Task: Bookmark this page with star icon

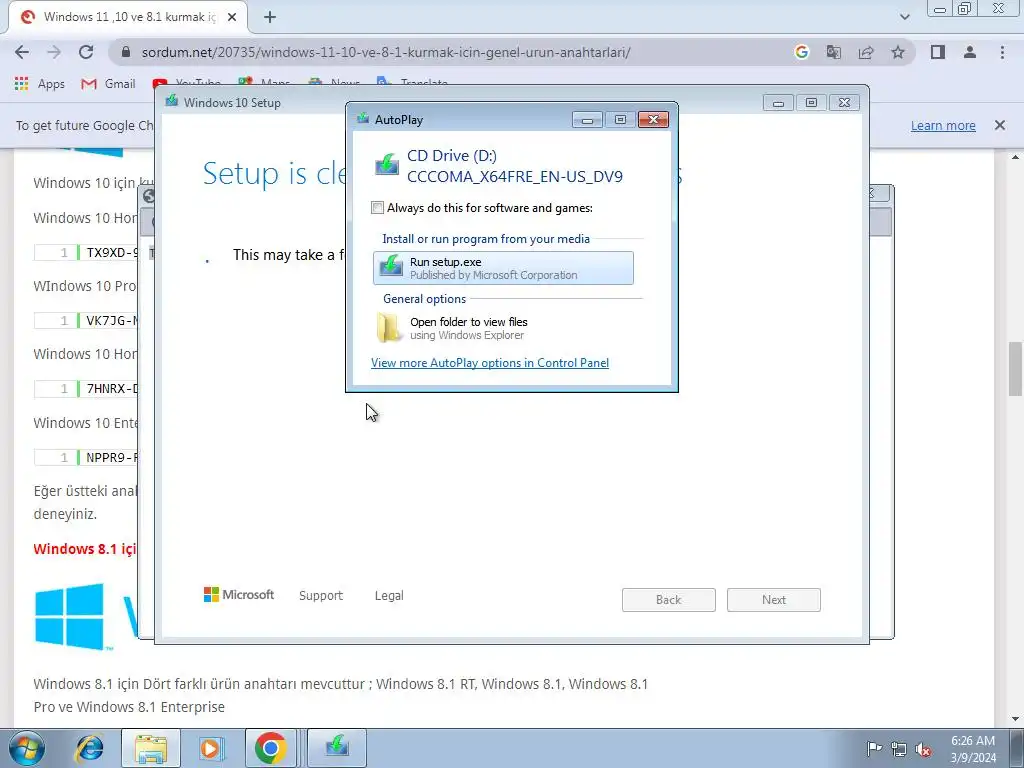Action: [898, 52]
